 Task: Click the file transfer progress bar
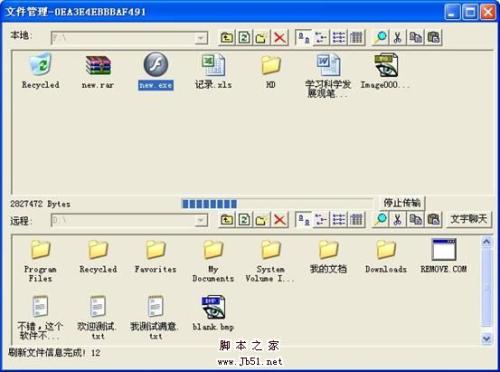coord(277,203)
